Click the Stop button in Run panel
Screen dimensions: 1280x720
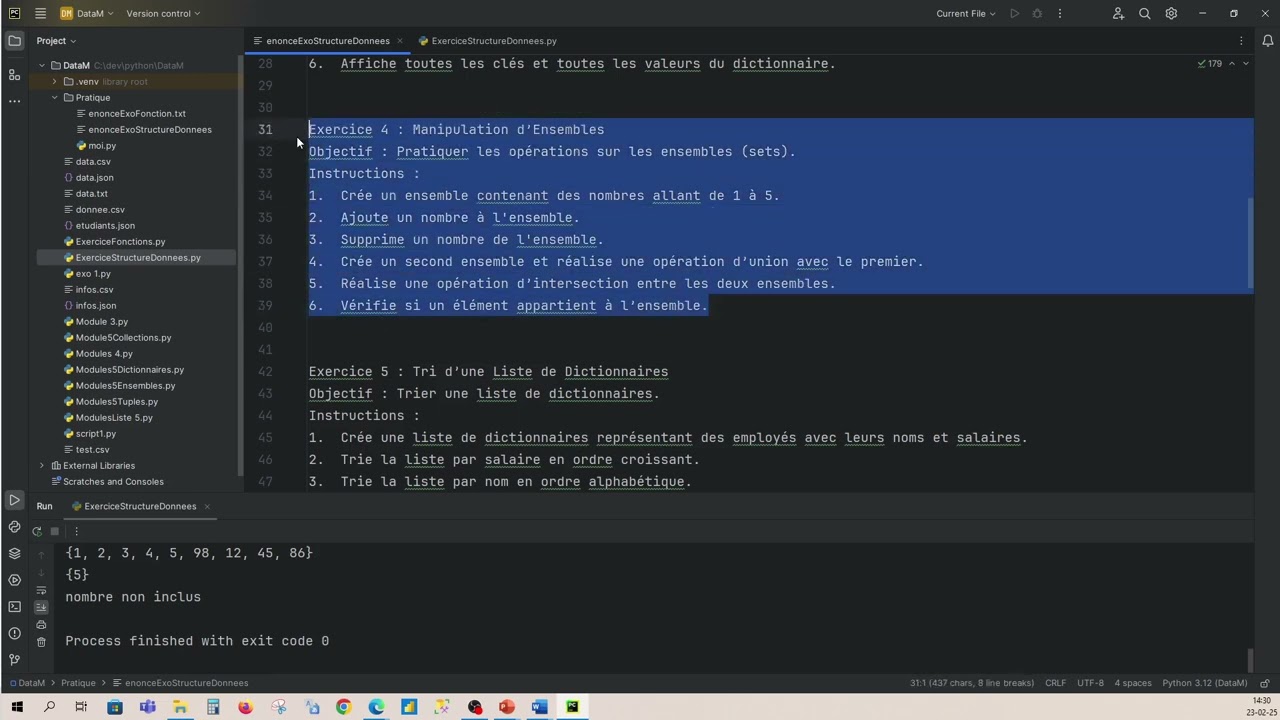pos(55,531)
